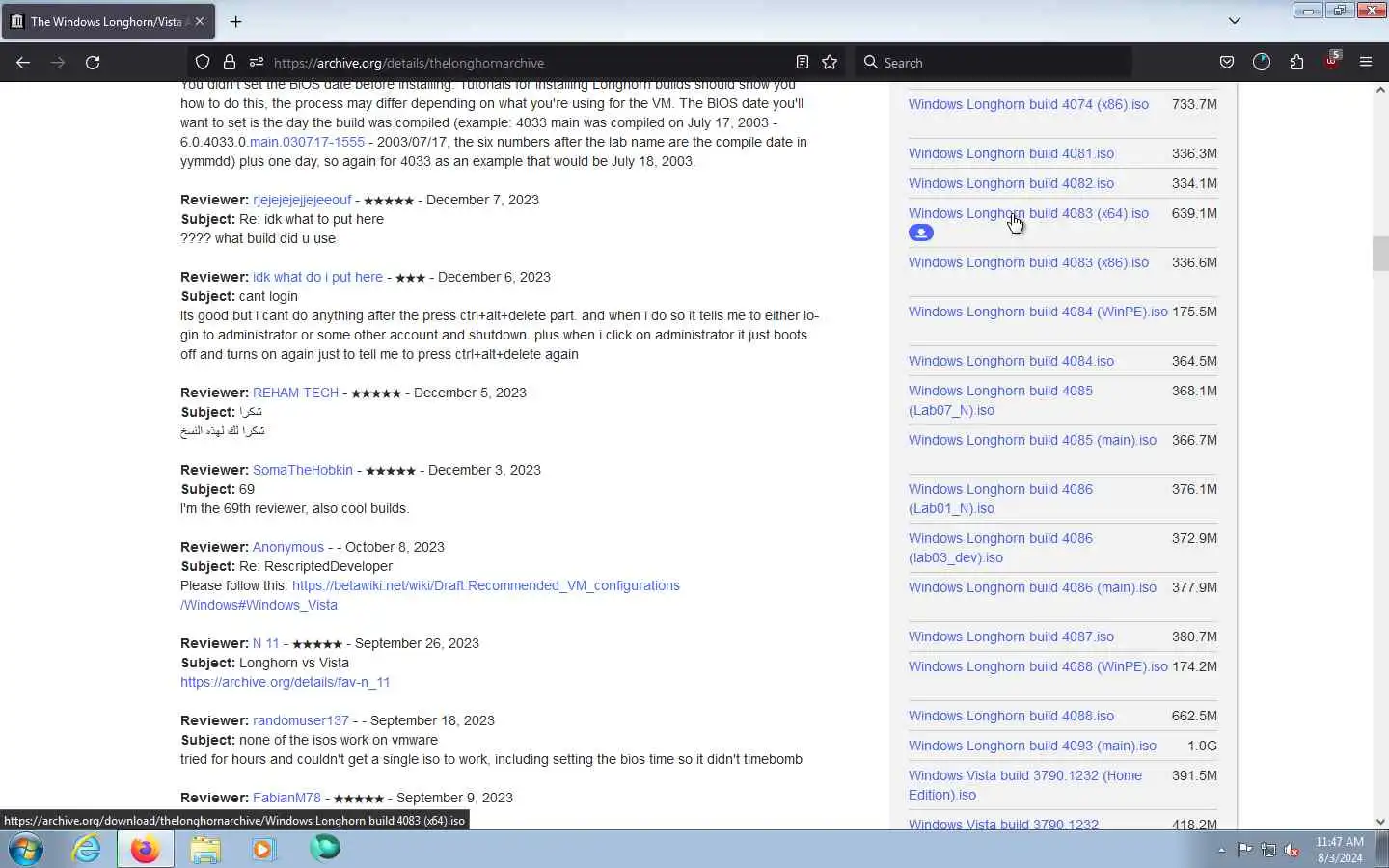
Task: Download Windows Longhorn build 4088.iso
Action: pos(1011,716)
